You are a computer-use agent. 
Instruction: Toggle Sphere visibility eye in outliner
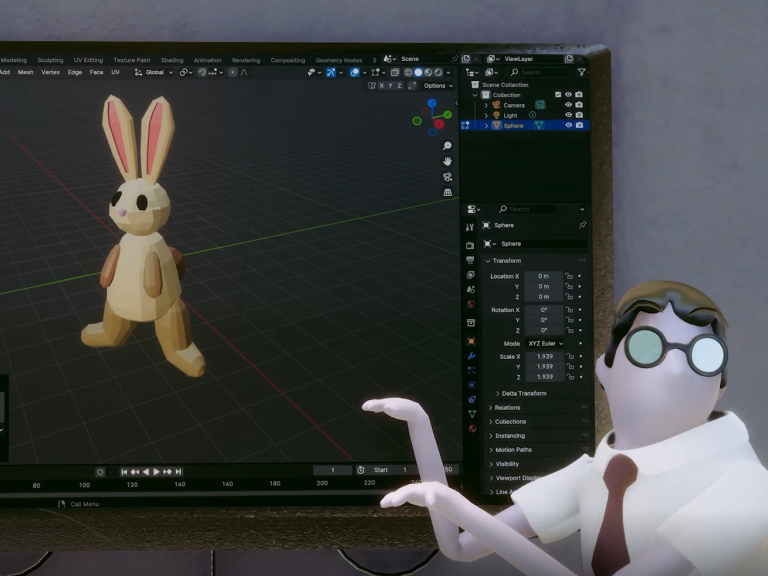pyautogui.click(x=568, y=125)
